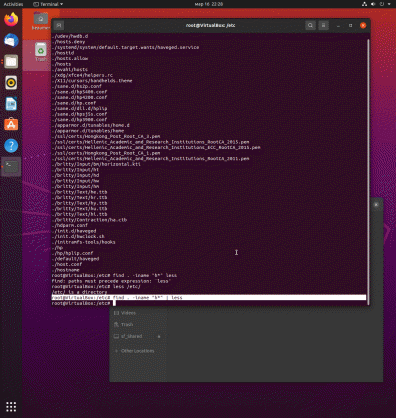The image size is (396, 418).
Task: Open the Terminal app menu in top bar
Action: coord(48,4)
